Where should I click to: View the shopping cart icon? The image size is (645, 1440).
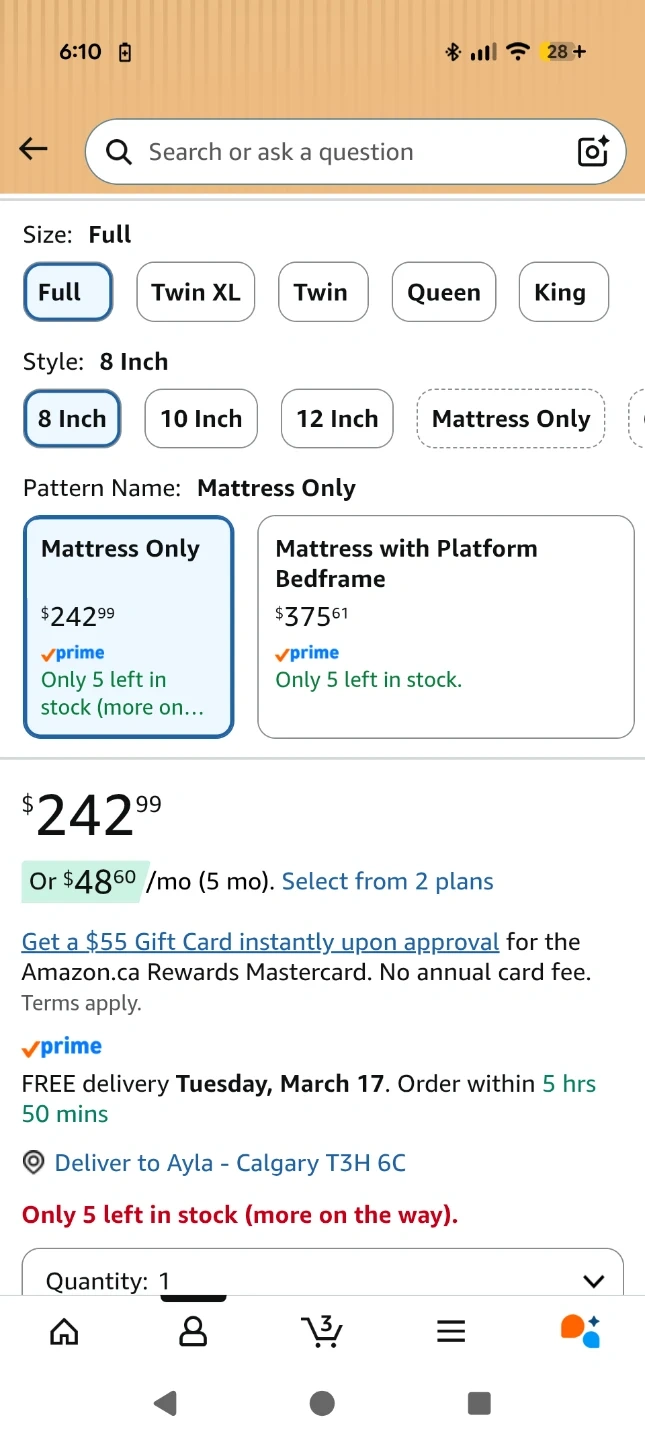[x=322, y=1331]
